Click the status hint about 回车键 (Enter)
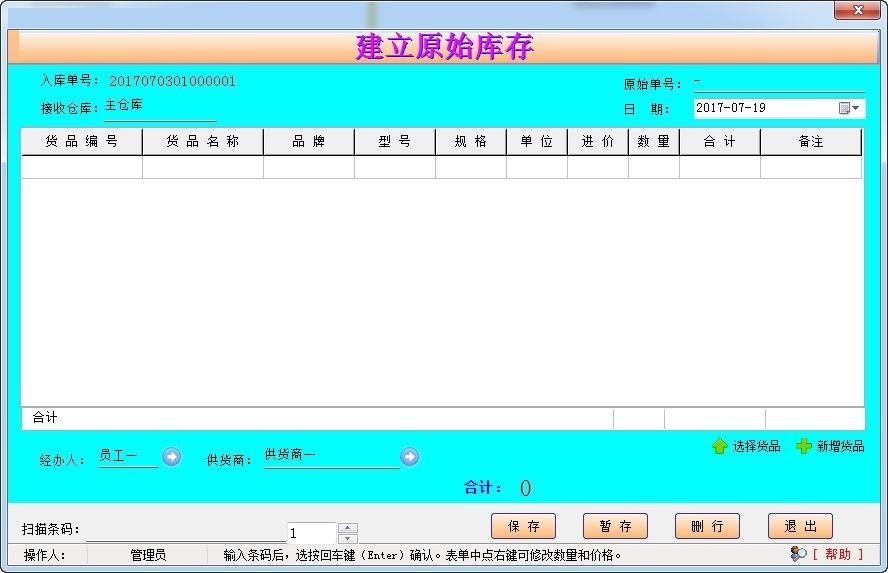 point(422,555)
